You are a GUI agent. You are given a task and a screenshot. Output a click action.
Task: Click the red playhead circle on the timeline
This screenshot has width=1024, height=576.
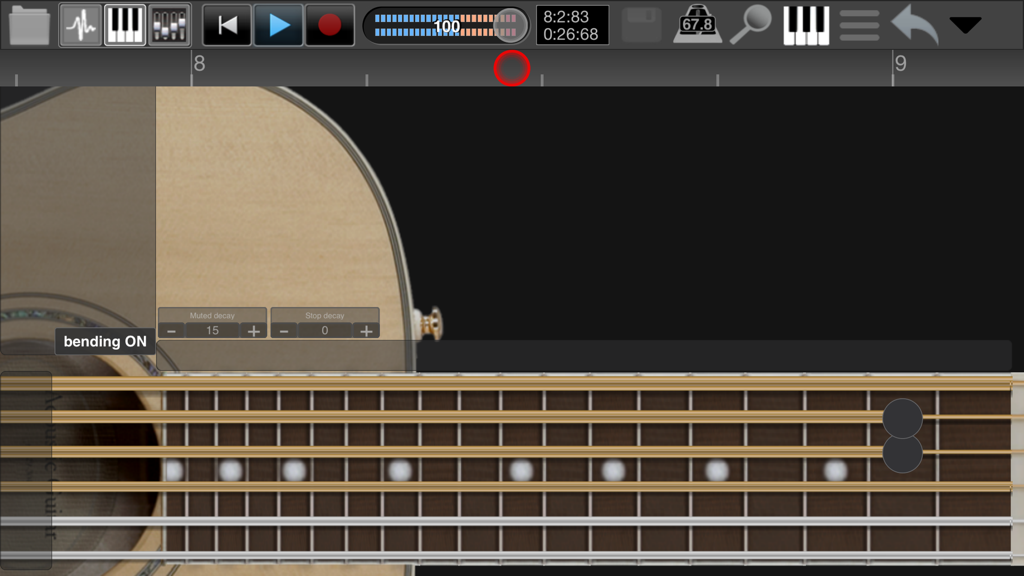coord(511,68)
